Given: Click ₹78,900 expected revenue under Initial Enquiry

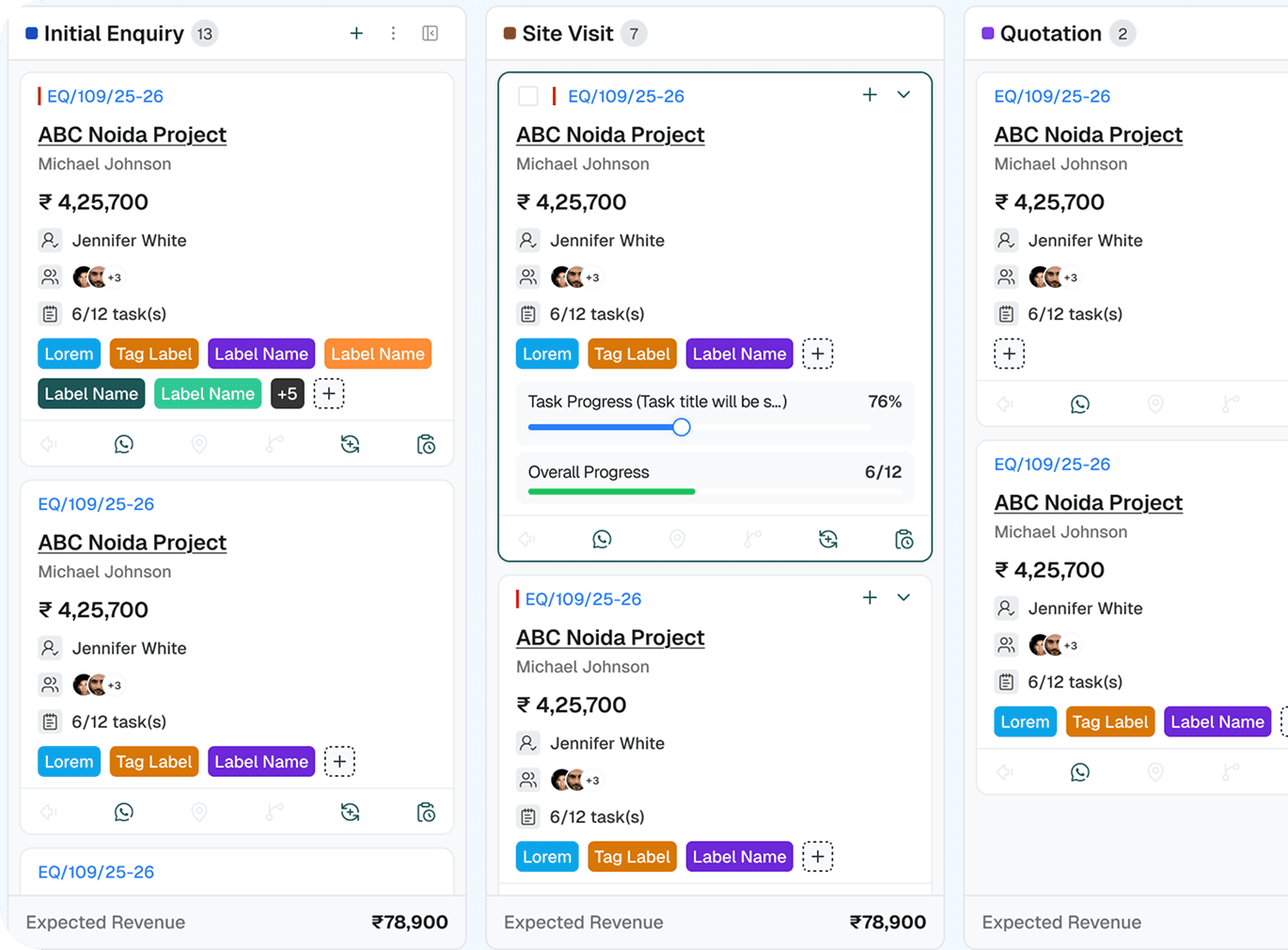Looking at the screenshot, I should click(x=410, y=923).
